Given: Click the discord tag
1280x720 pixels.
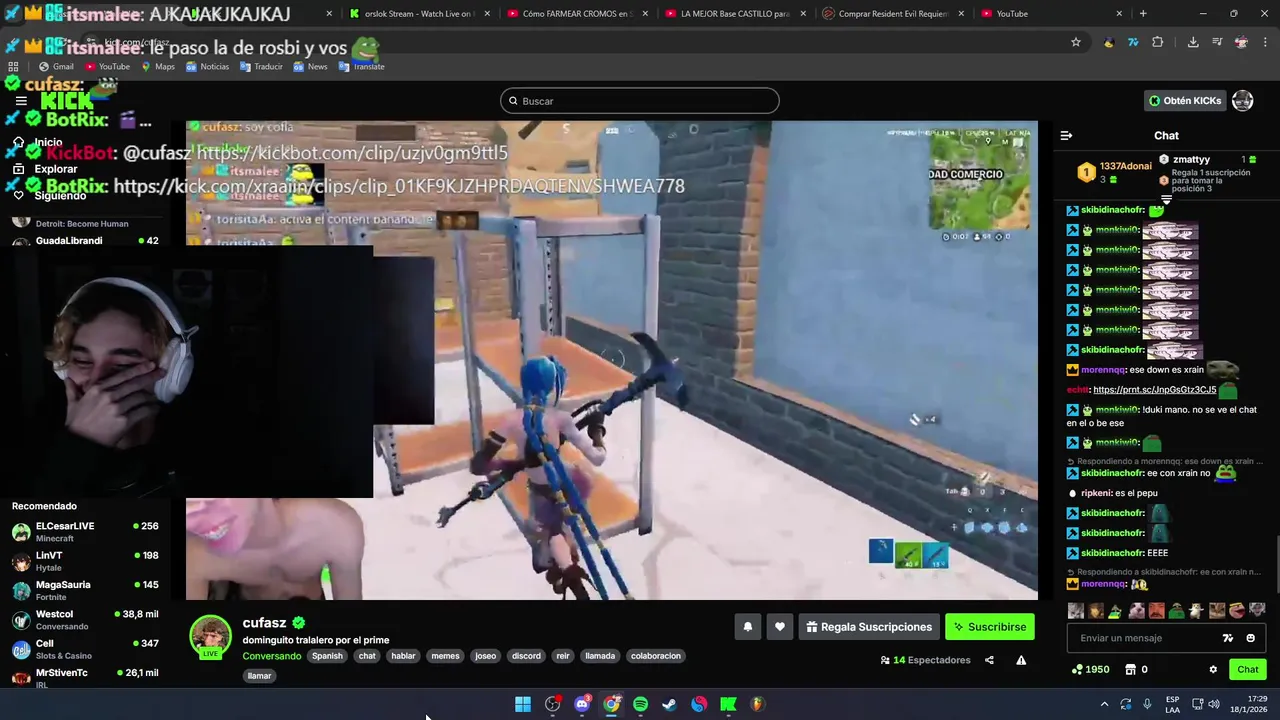Looking at the screenshot, I should click(x=526, y=656).
